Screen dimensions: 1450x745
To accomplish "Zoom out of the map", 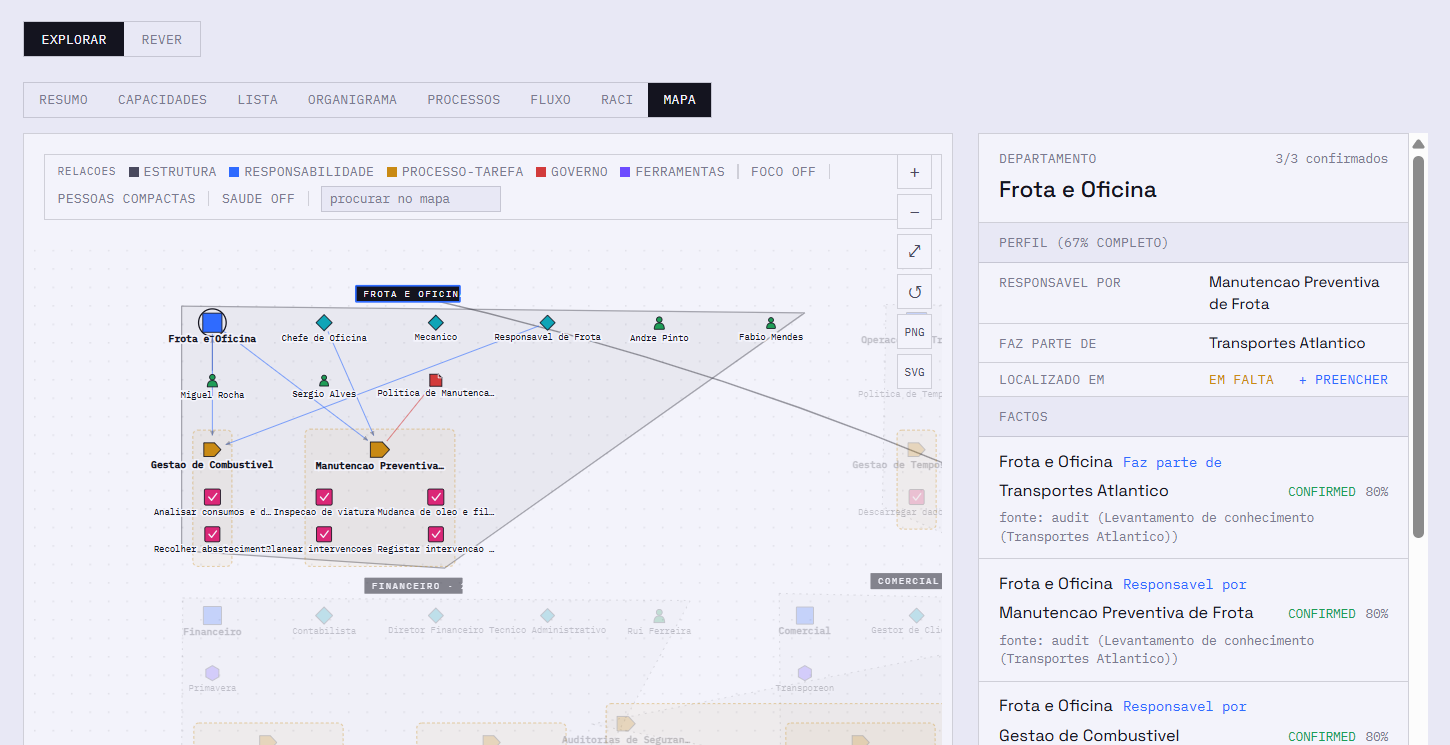I will pyautogui.click(x=914, y=212).
